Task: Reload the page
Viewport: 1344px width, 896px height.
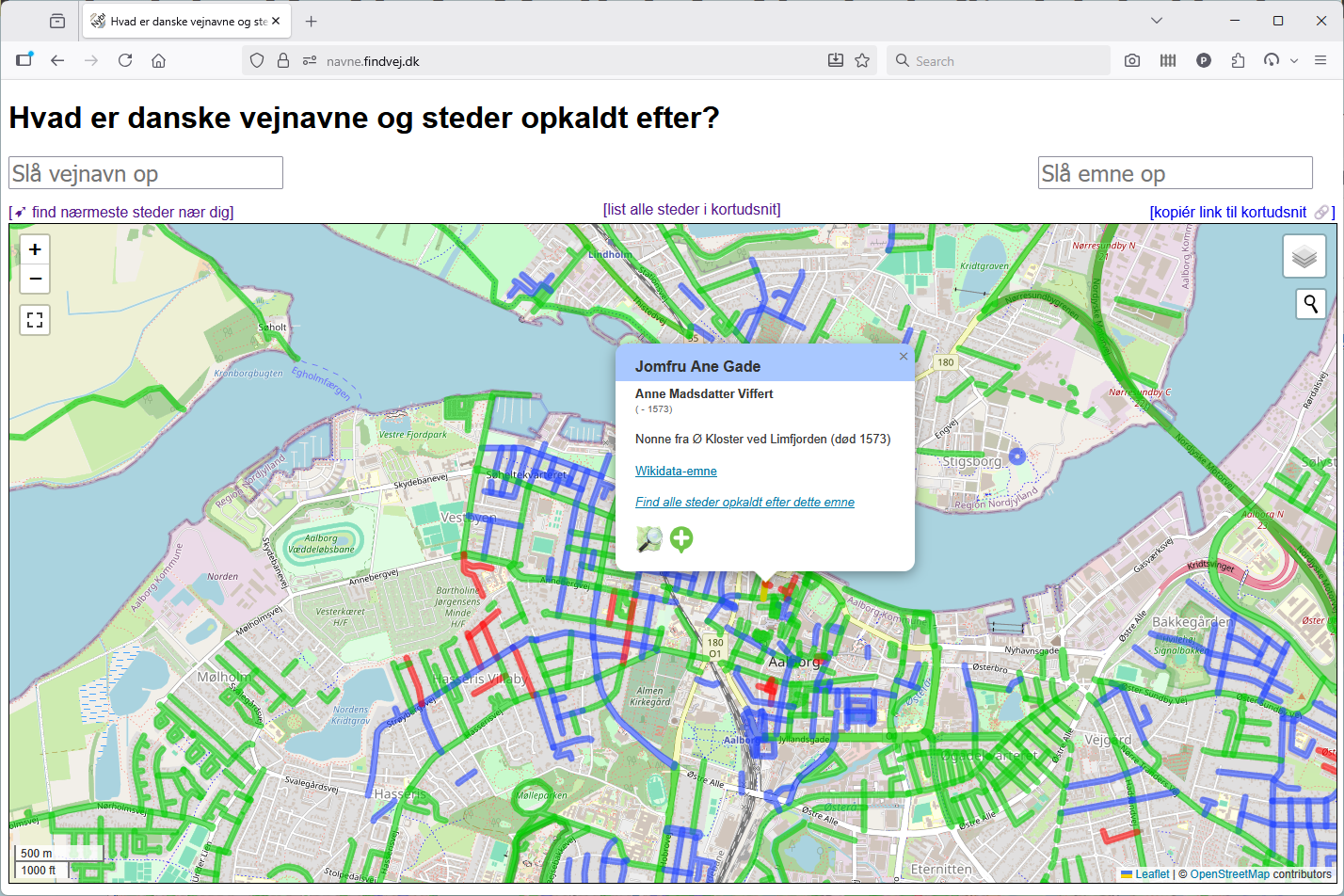Action: pos(125,61)
